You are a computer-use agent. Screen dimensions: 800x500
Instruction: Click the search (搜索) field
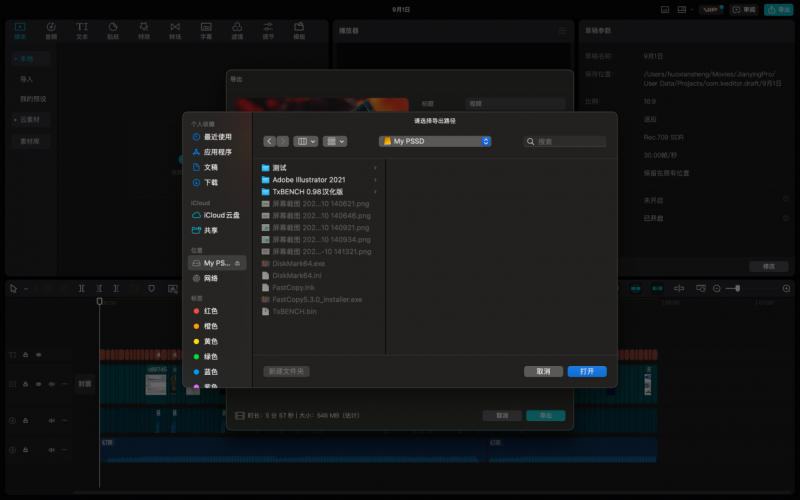[570, 142]
